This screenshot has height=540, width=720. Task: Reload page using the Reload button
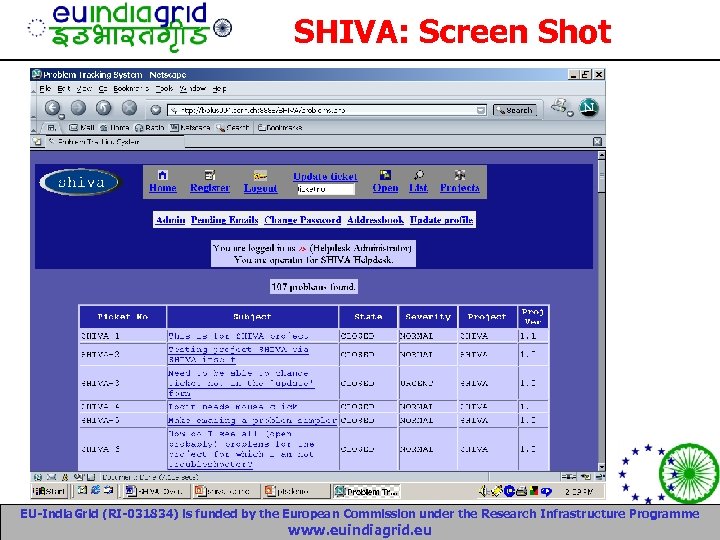(x=104, y=108)
